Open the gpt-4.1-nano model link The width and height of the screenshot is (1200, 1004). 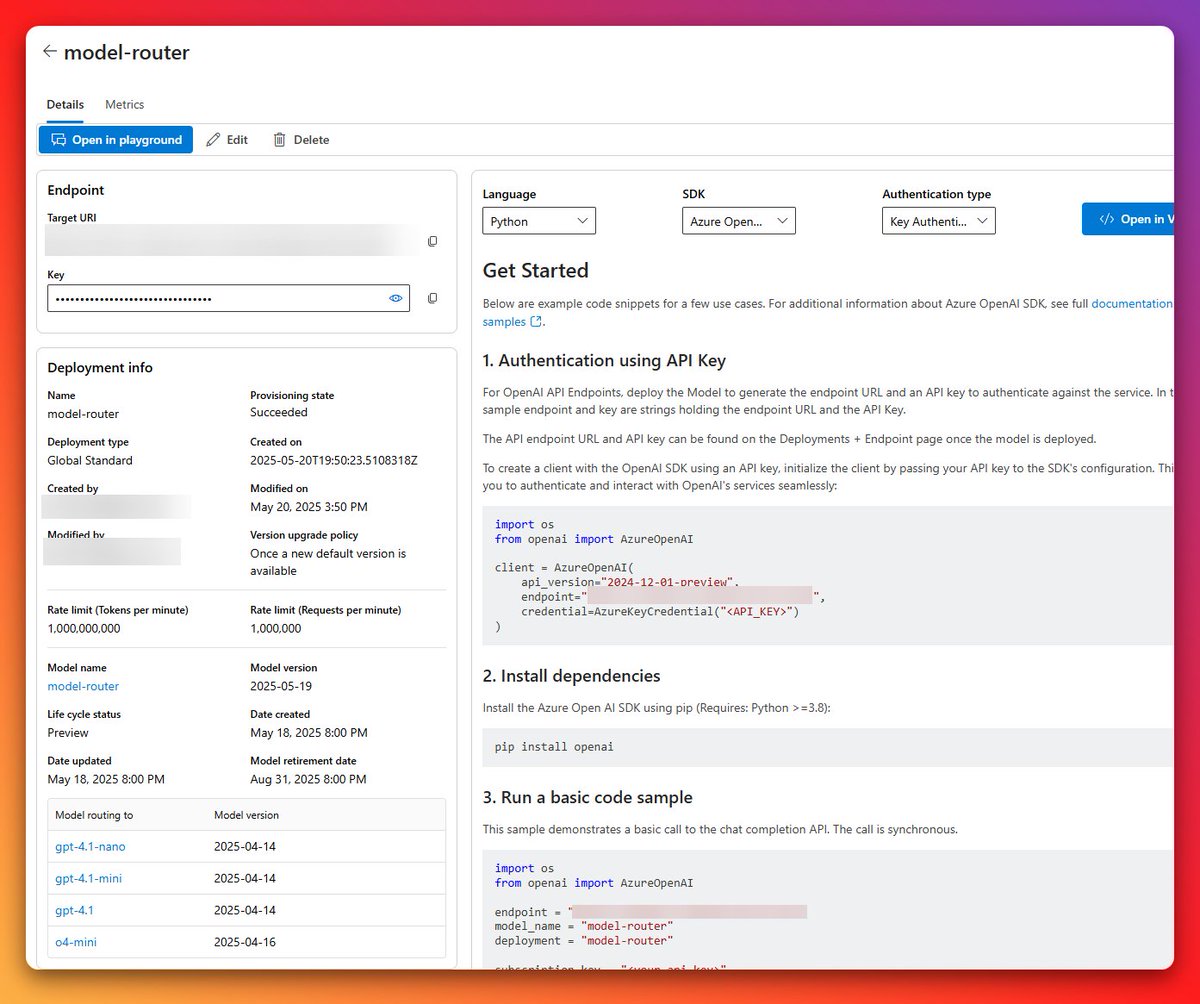(90, 846)
